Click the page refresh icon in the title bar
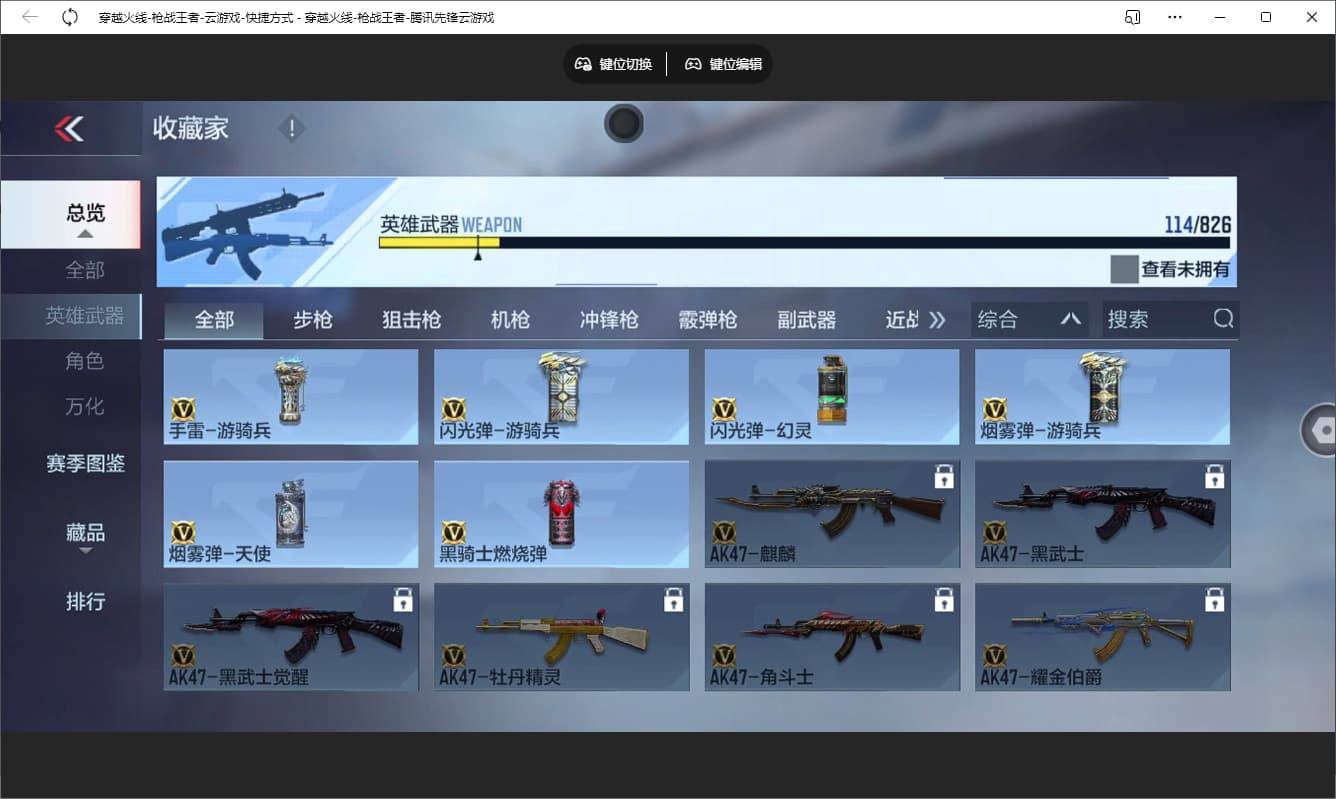Screen dimensions: 1336x799 68,16
